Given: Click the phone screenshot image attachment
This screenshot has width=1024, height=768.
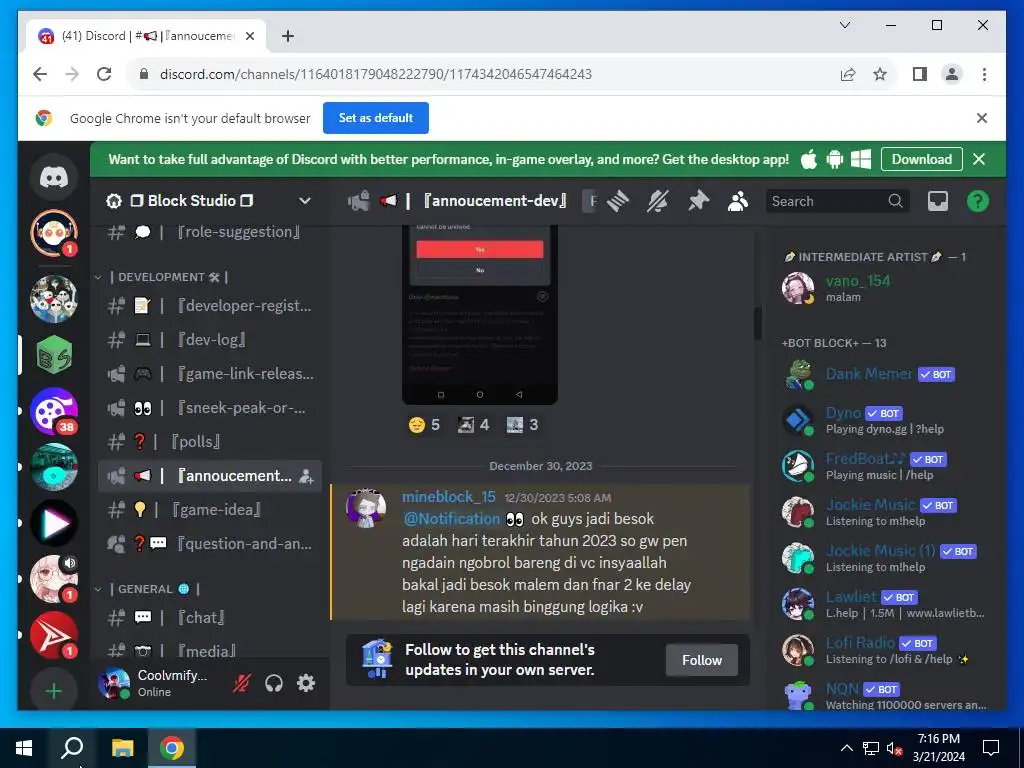Looking at the screenshot, I should pos(480,315).
